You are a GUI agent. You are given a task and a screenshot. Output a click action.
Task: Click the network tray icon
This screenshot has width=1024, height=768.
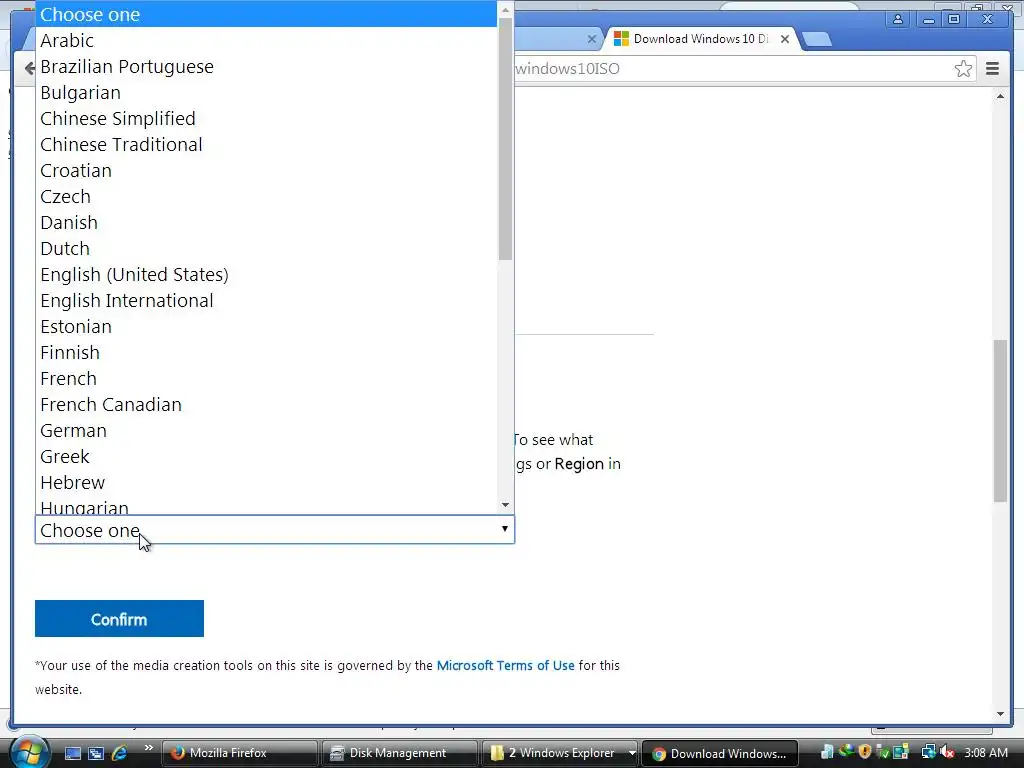click(x=928, y=752)
